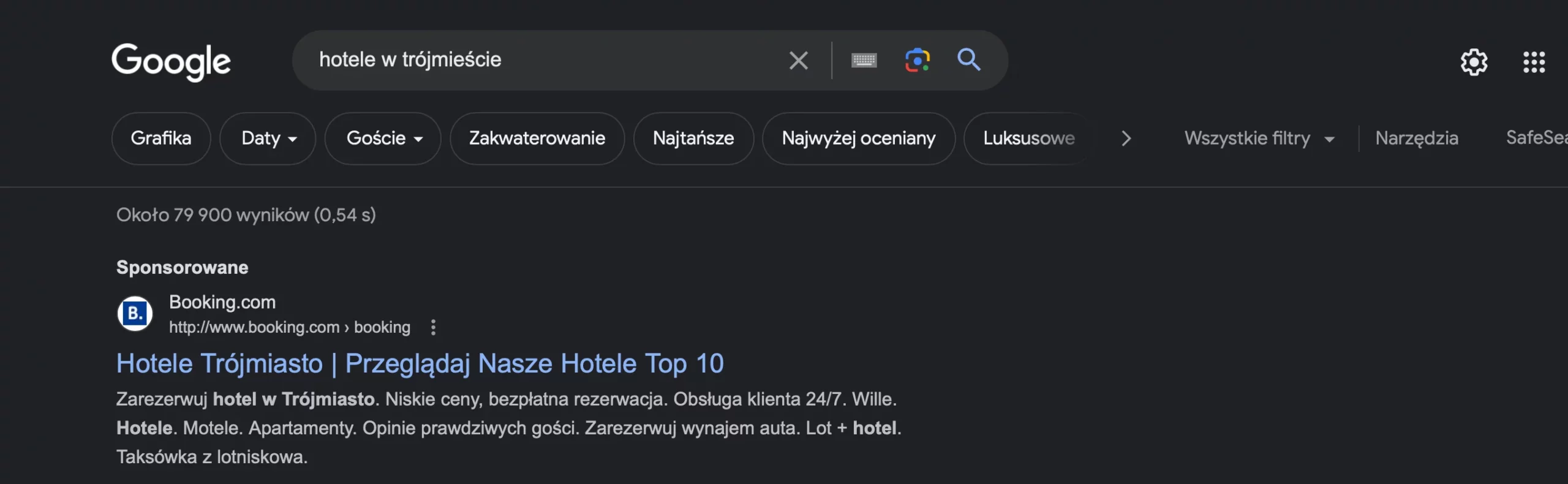Expand the Wszystkie filtry dropdown
The width and height of the screenshot is (1568, 484).
1259,138
